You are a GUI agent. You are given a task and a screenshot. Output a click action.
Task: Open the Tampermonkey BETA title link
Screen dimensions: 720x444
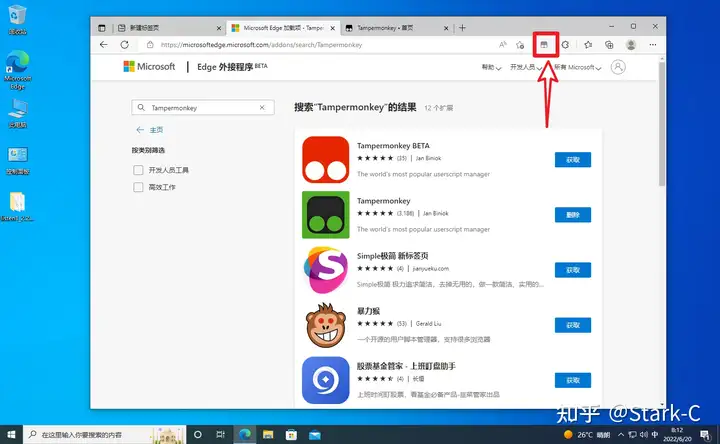pyautogui.click(x=393, y=146)
